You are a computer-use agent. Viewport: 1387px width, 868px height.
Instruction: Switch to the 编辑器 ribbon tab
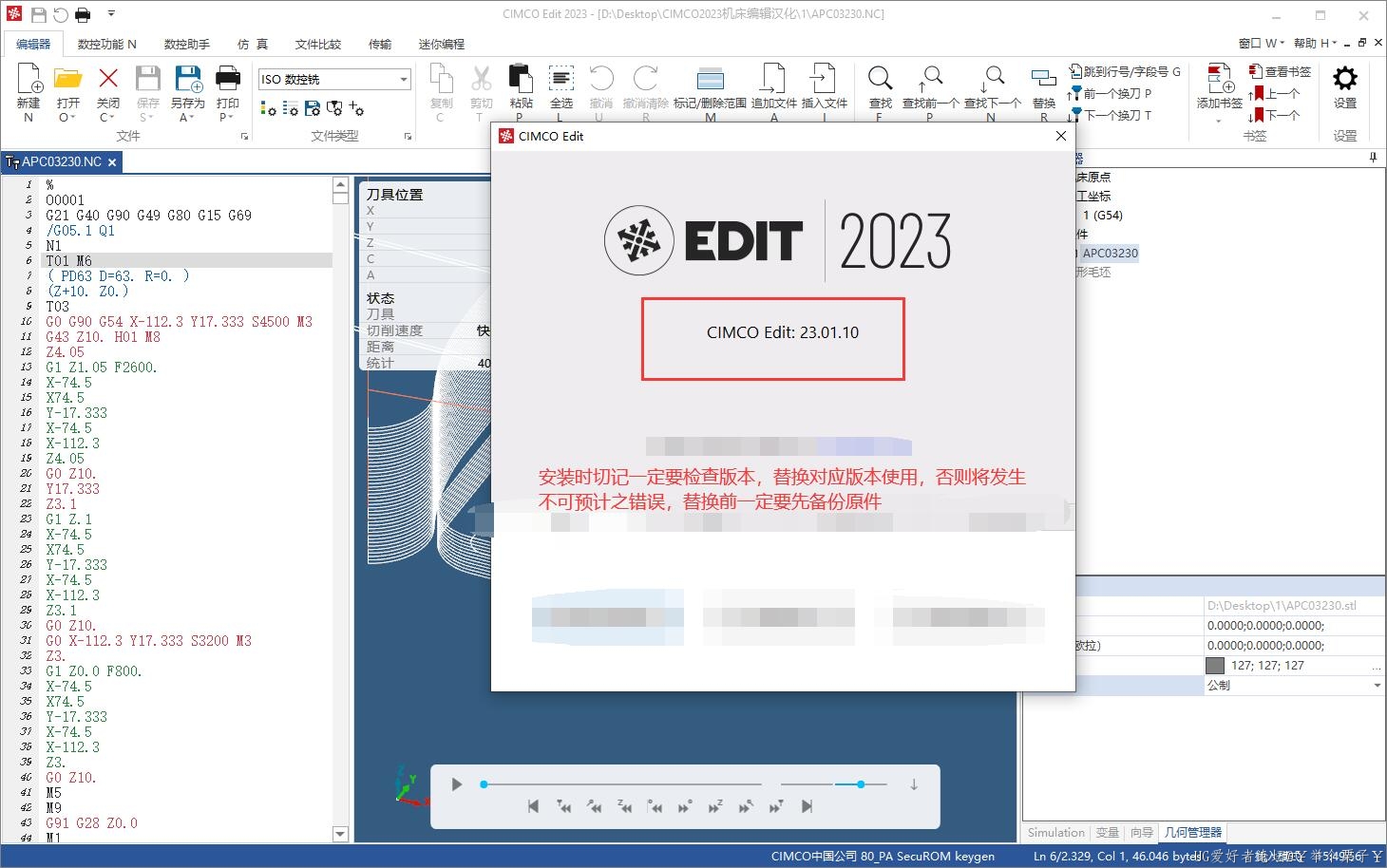[33, 44]
